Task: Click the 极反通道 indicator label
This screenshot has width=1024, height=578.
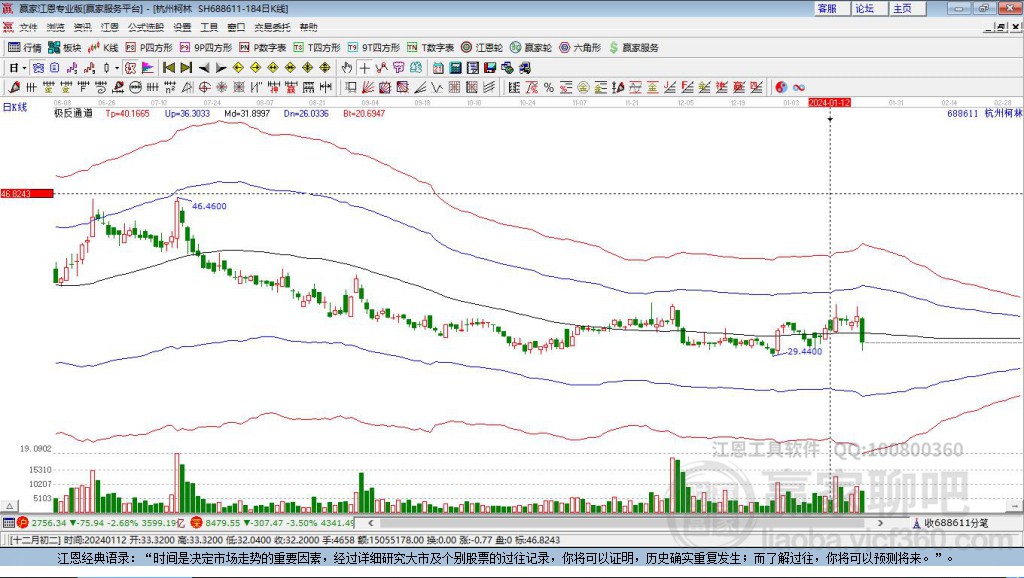Action: [73, 114]
